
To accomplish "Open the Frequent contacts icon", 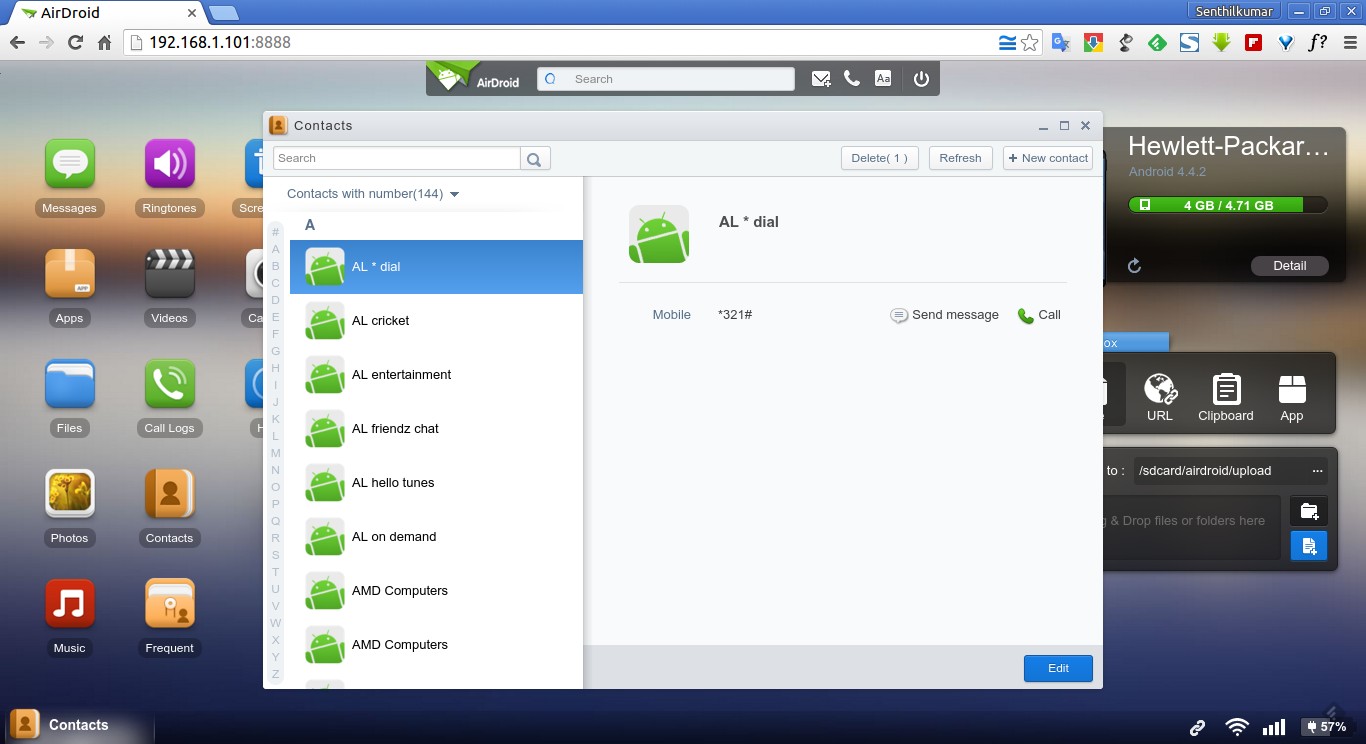I will click(169, 605).
